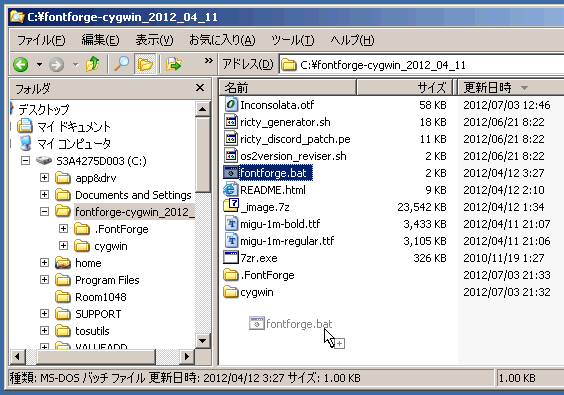564x395 pixels.
Task: Expand the cygwin tree node
Action: [63, 246]
